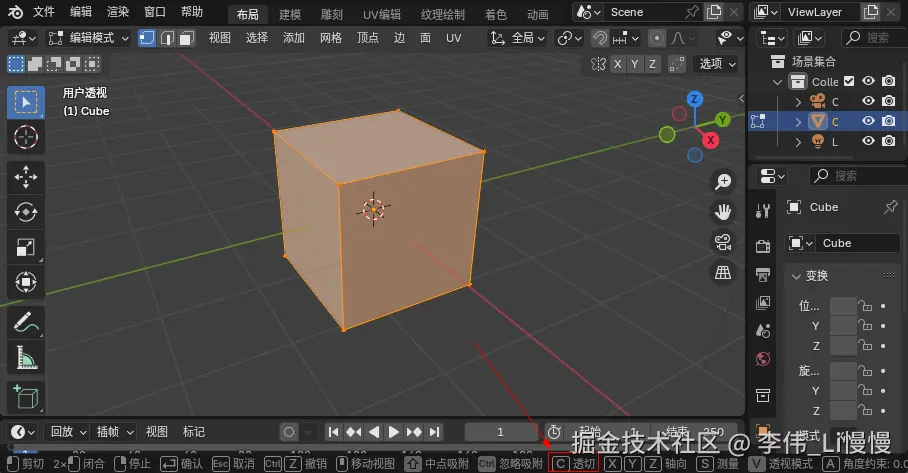Expand the Keying dropdown
The image size is (908, 473).
pos(114,432)
